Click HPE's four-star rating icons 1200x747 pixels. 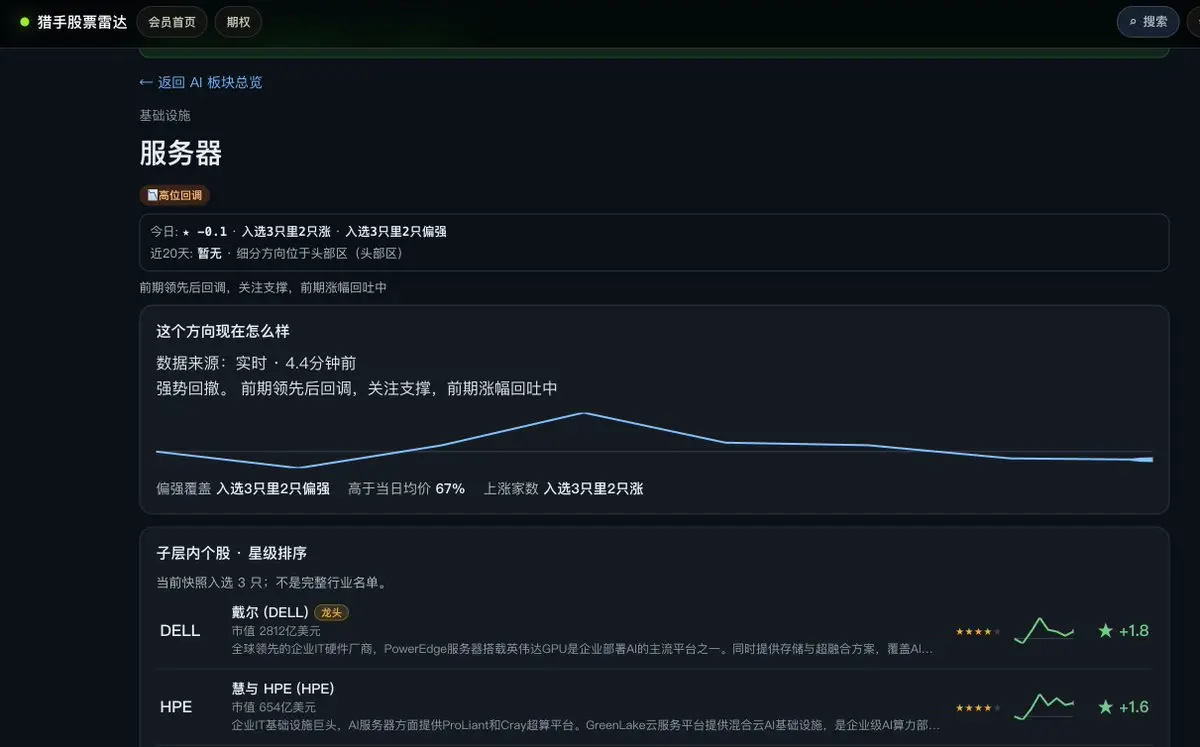[x=977, y=707]
